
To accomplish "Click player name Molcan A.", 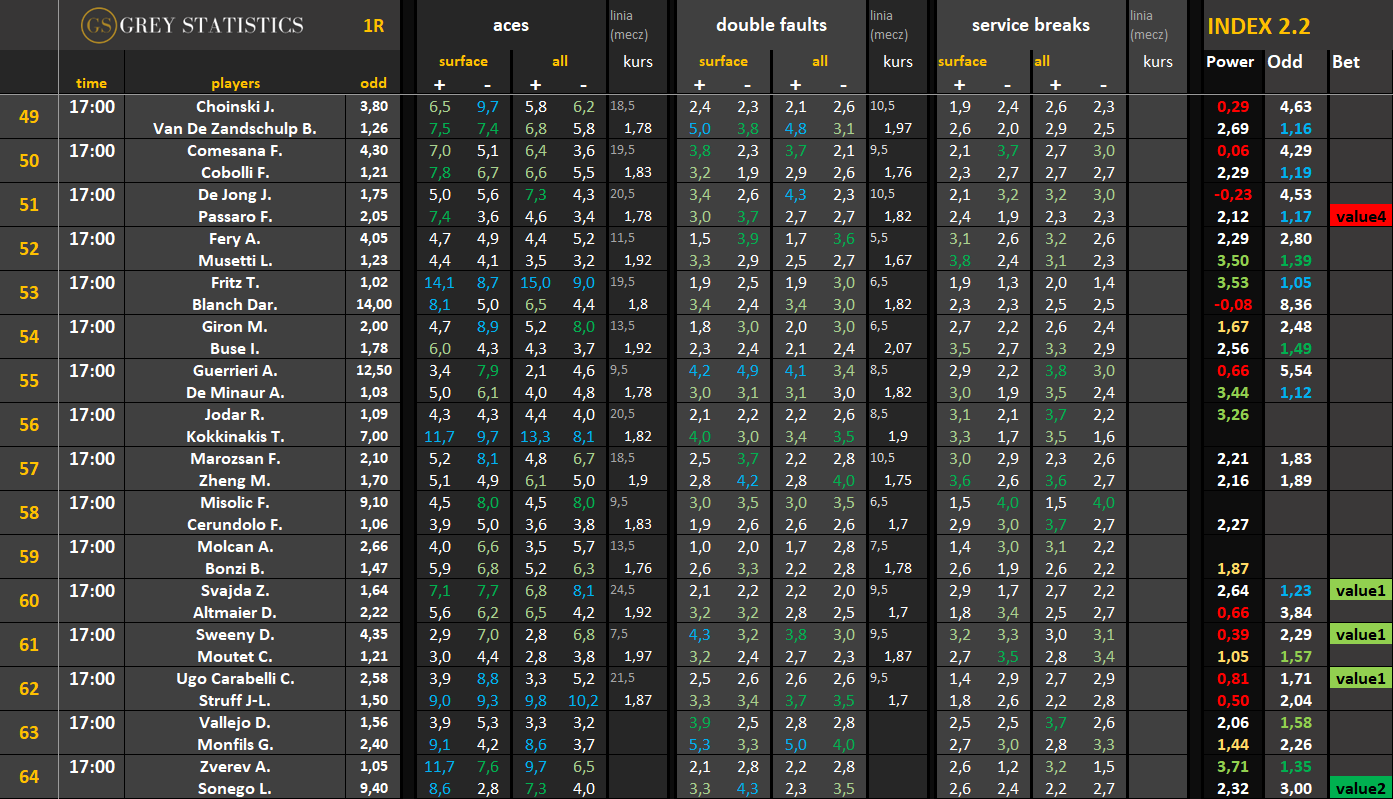I will coord(235,546).
